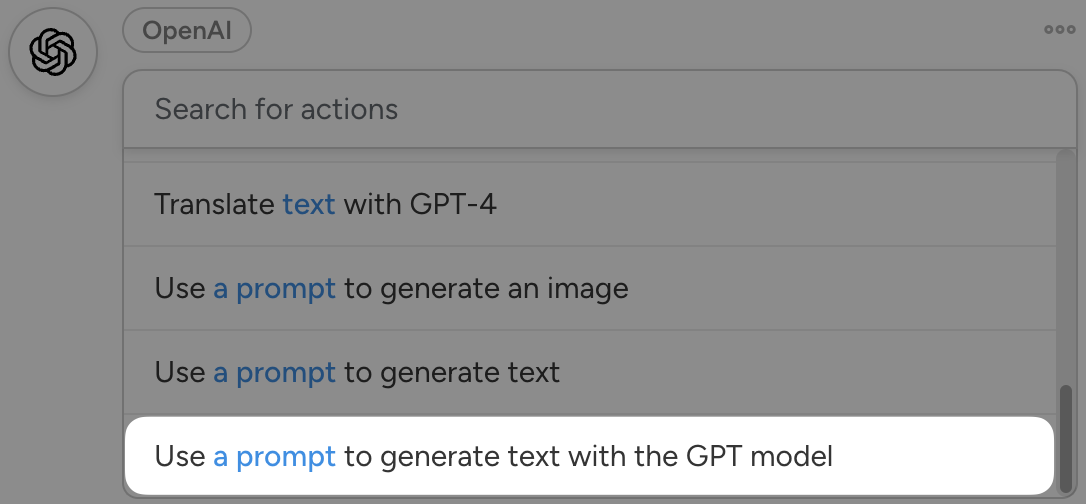Viewport: 1086px width, 504px height.
Task: Open the three-dot more options menu
Action: click(1059, 30)
